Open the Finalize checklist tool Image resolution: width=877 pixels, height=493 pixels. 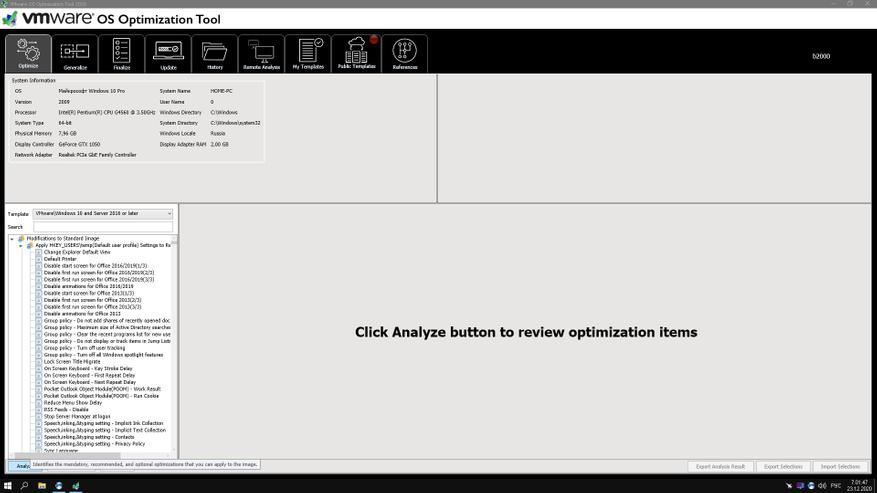coord(121,54)
